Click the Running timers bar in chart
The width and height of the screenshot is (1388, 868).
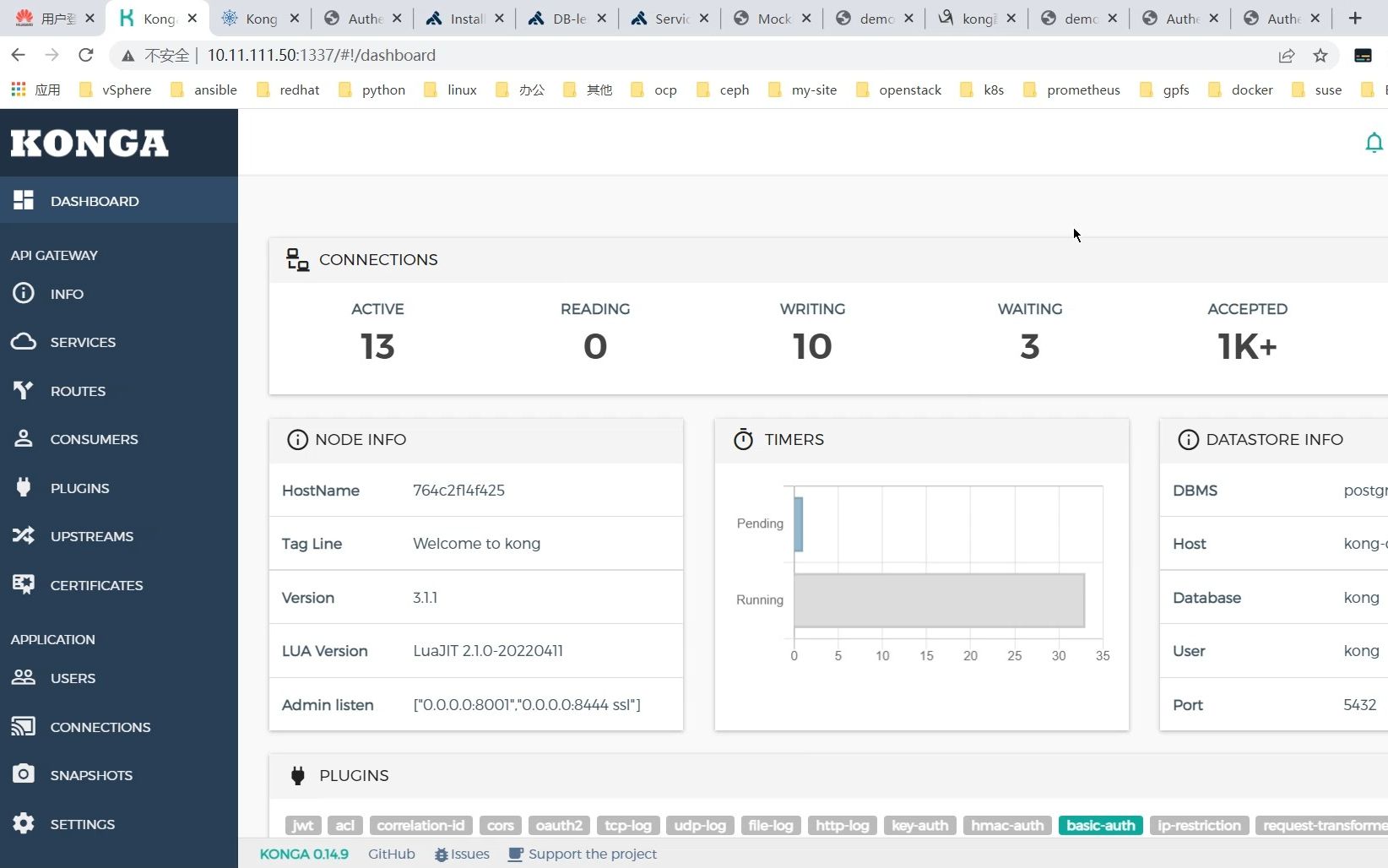coord(939,600)
